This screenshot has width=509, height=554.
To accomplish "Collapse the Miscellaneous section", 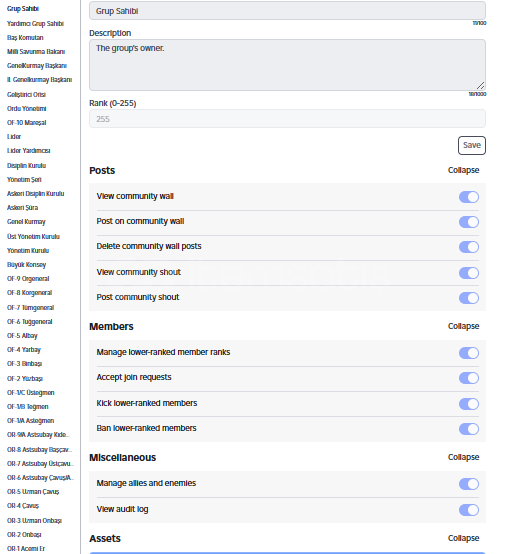I will [x=463, y=457].
